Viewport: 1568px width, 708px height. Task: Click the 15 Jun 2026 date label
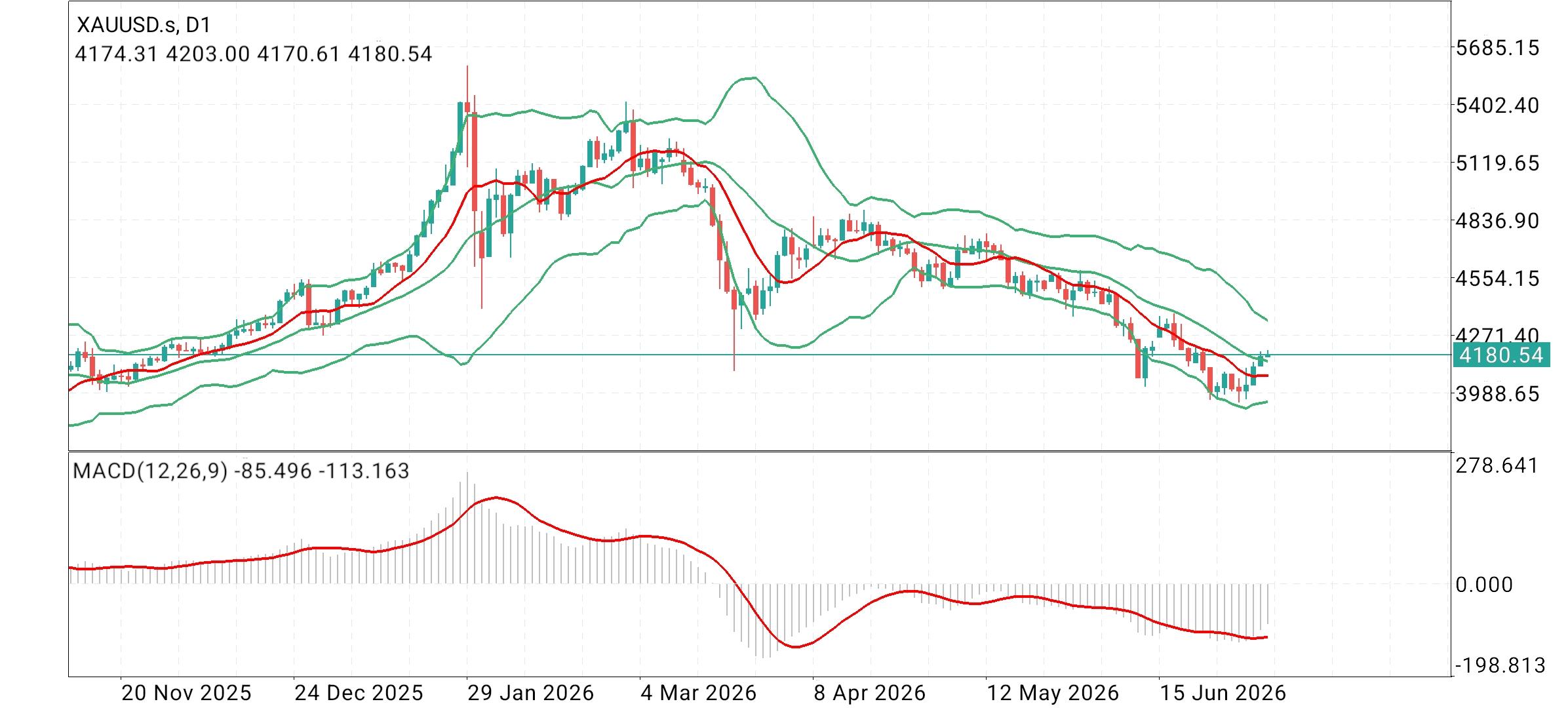click(1223, 693)
